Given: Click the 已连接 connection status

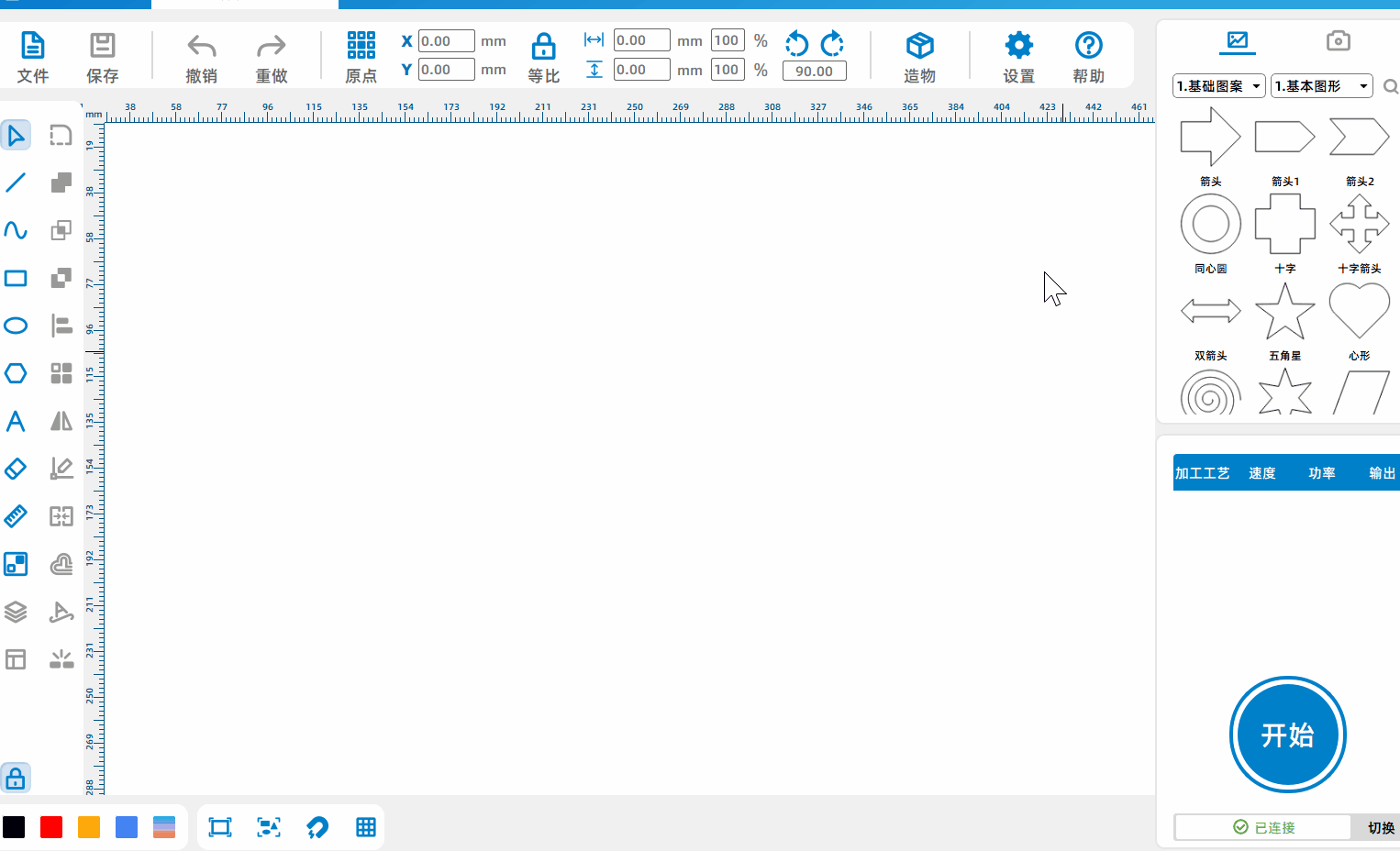Looking at the screenshot, I should (x=1263, y=827).
